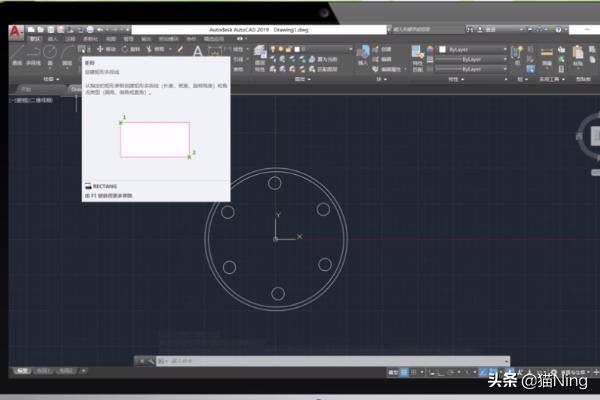Click the color wheel icon in Properties panel
Viewport: 600px width, 400px height.
(430, 49)
